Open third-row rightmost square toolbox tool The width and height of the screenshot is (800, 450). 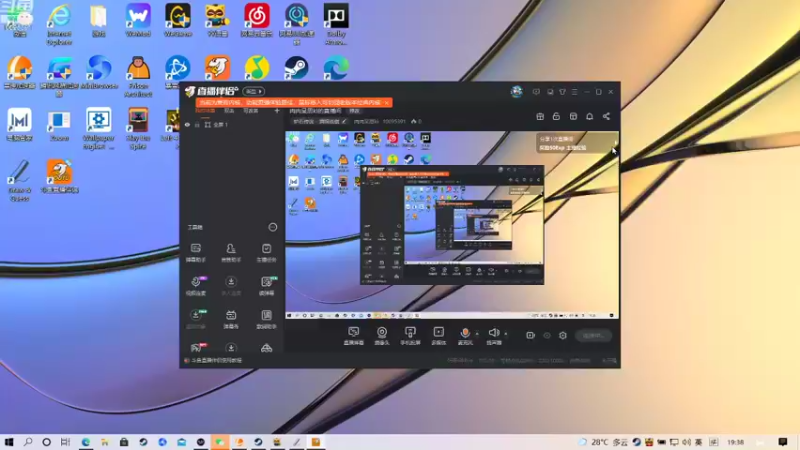tap(266, 319)
